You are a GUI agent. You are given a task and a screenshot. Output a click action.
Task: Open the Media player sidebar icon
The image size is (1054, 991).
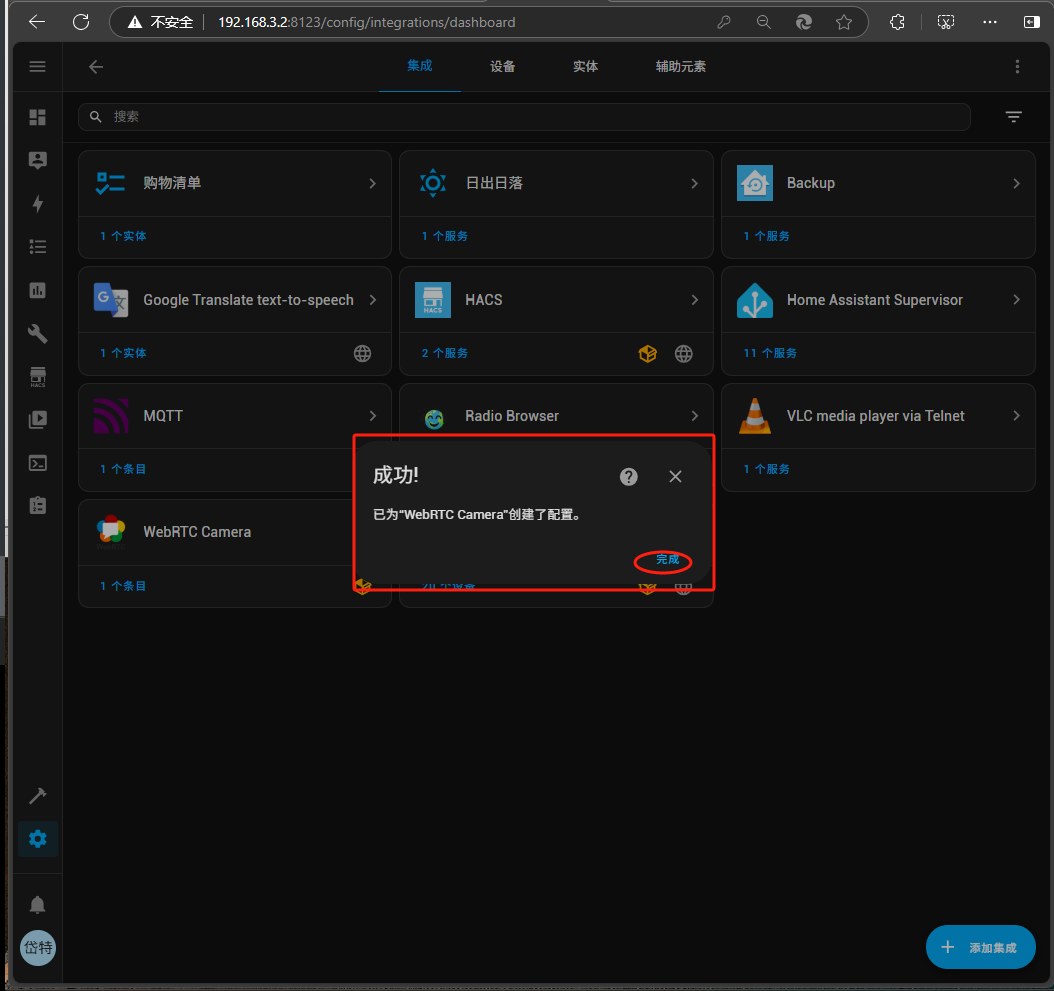(x=38, y=420)
